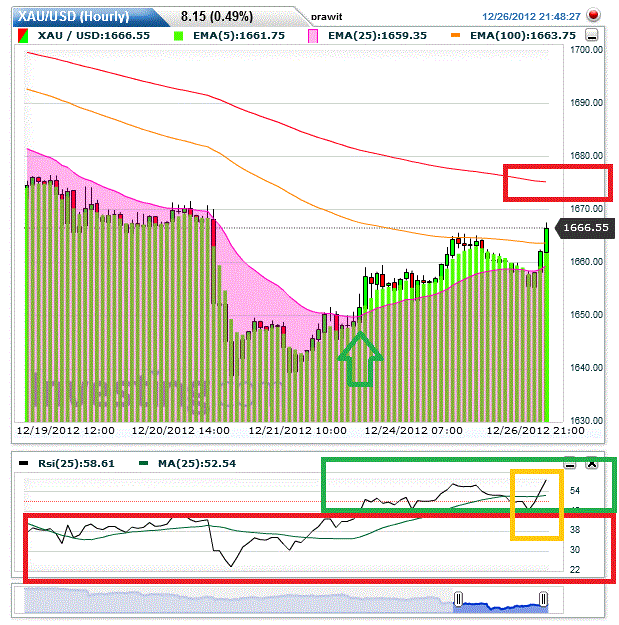The height and width of the screenshot is (625, 619).
Task: Click the XAU/USD red-green candle legend icon
Action: click(x=24, y=35)
